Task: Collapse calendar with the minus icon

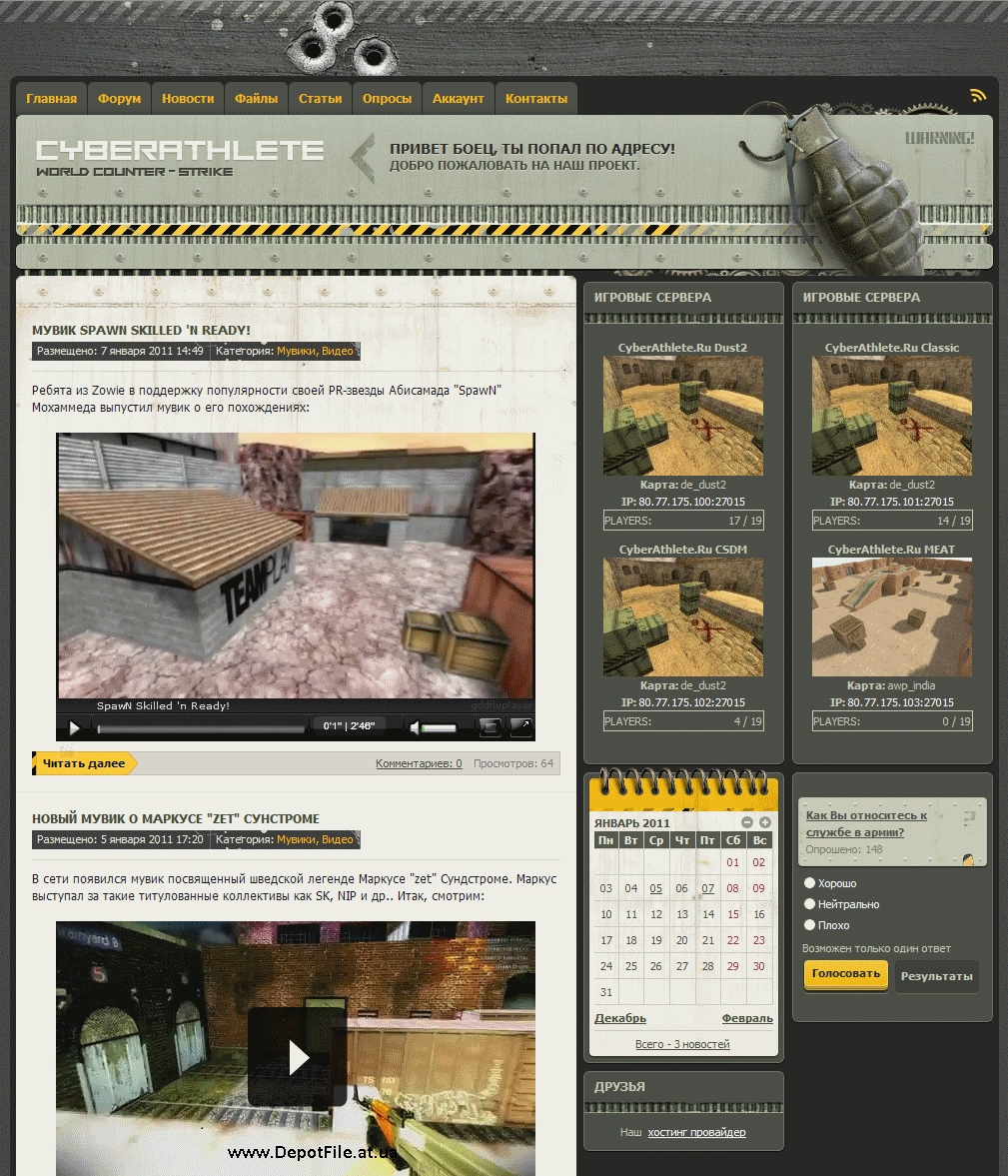Action: (x=747, y=822)
